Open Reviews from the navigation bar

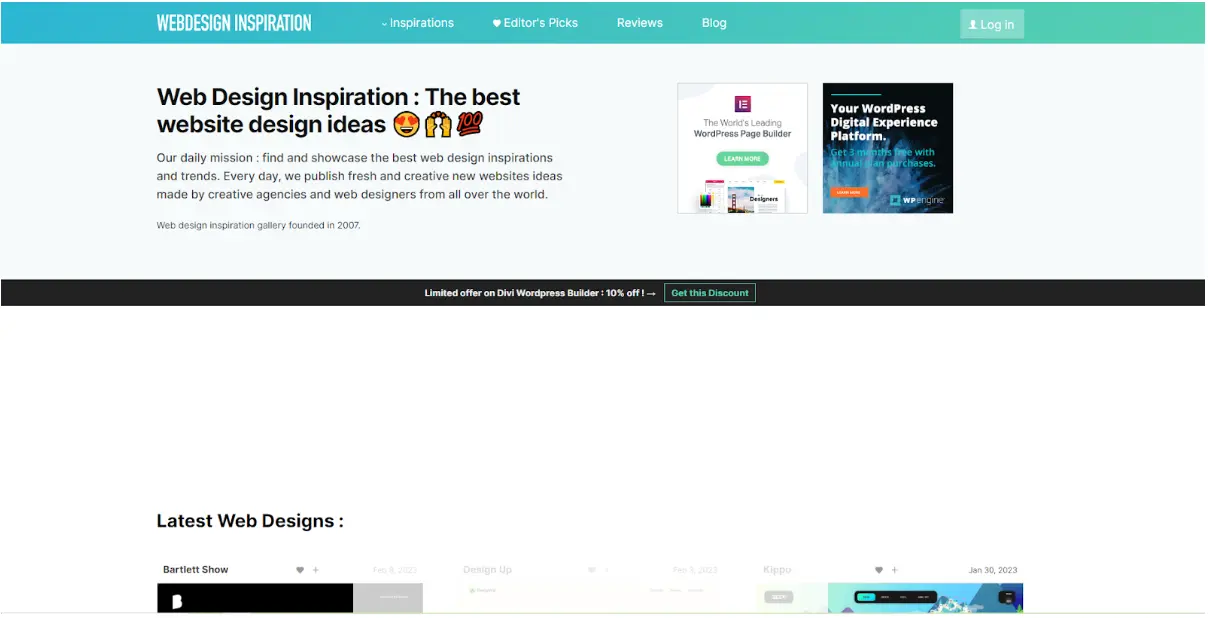pos(639,22)
